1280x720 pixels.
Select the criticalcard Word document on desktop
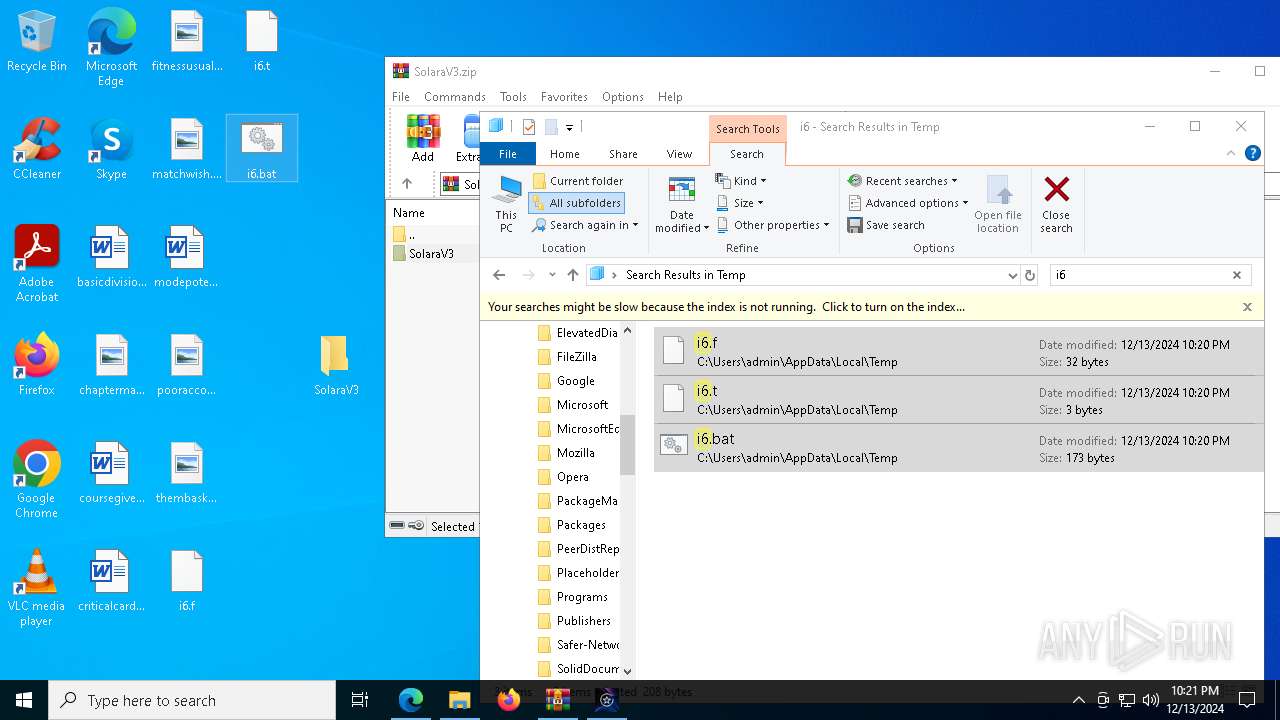point(112,582)
